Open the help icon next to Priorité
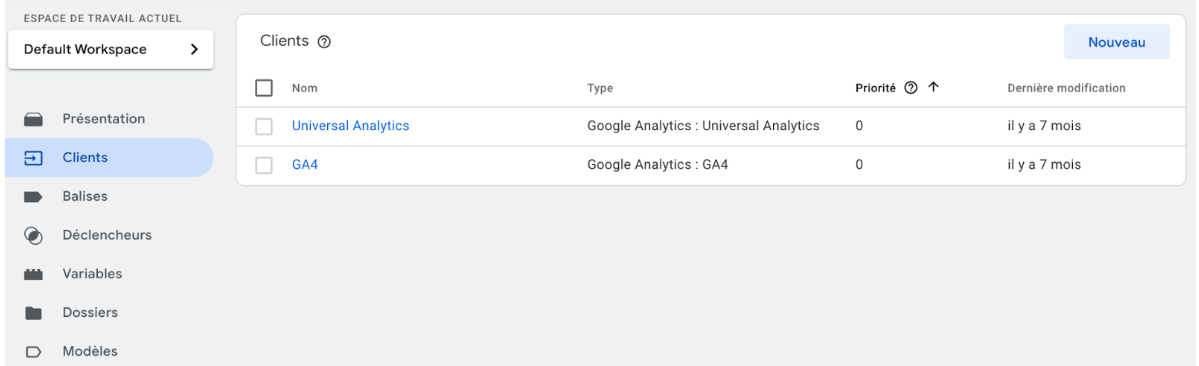Image resolution: width=1199 pixels, height=366 pixels. [911, 88]
